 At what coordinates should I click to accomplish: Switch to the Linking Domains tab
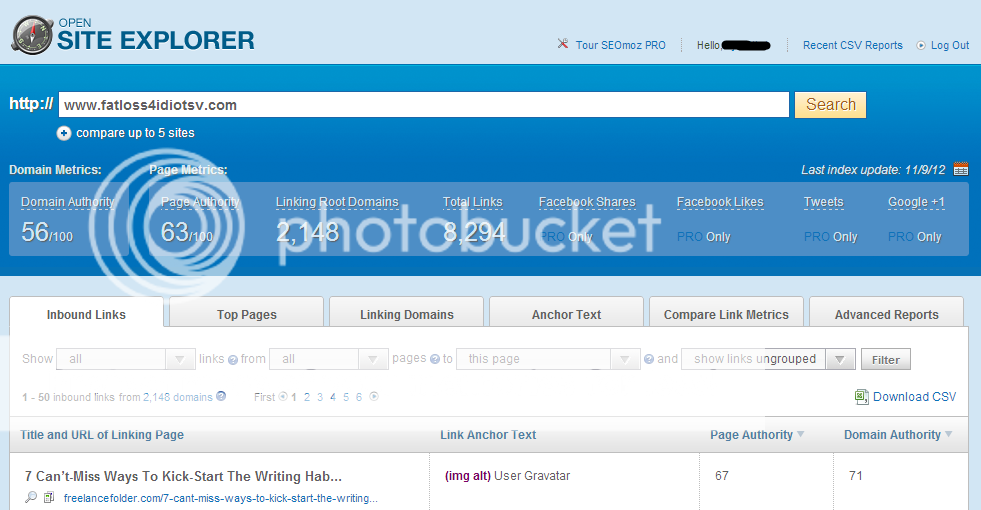tap(407, 314)
